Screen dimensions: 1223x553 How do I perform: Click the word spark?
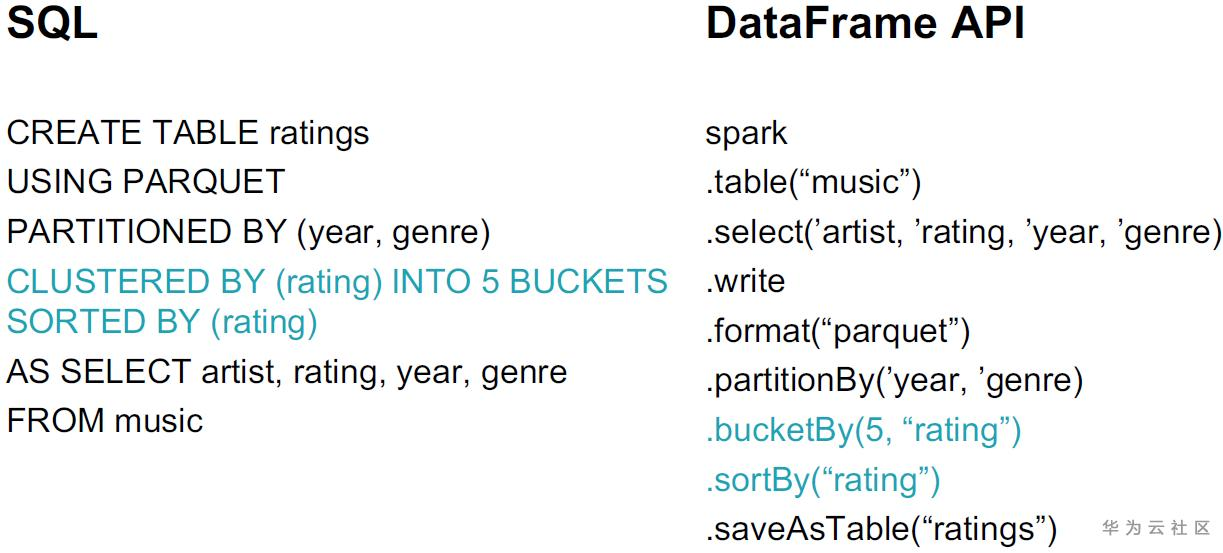(746, 134)
